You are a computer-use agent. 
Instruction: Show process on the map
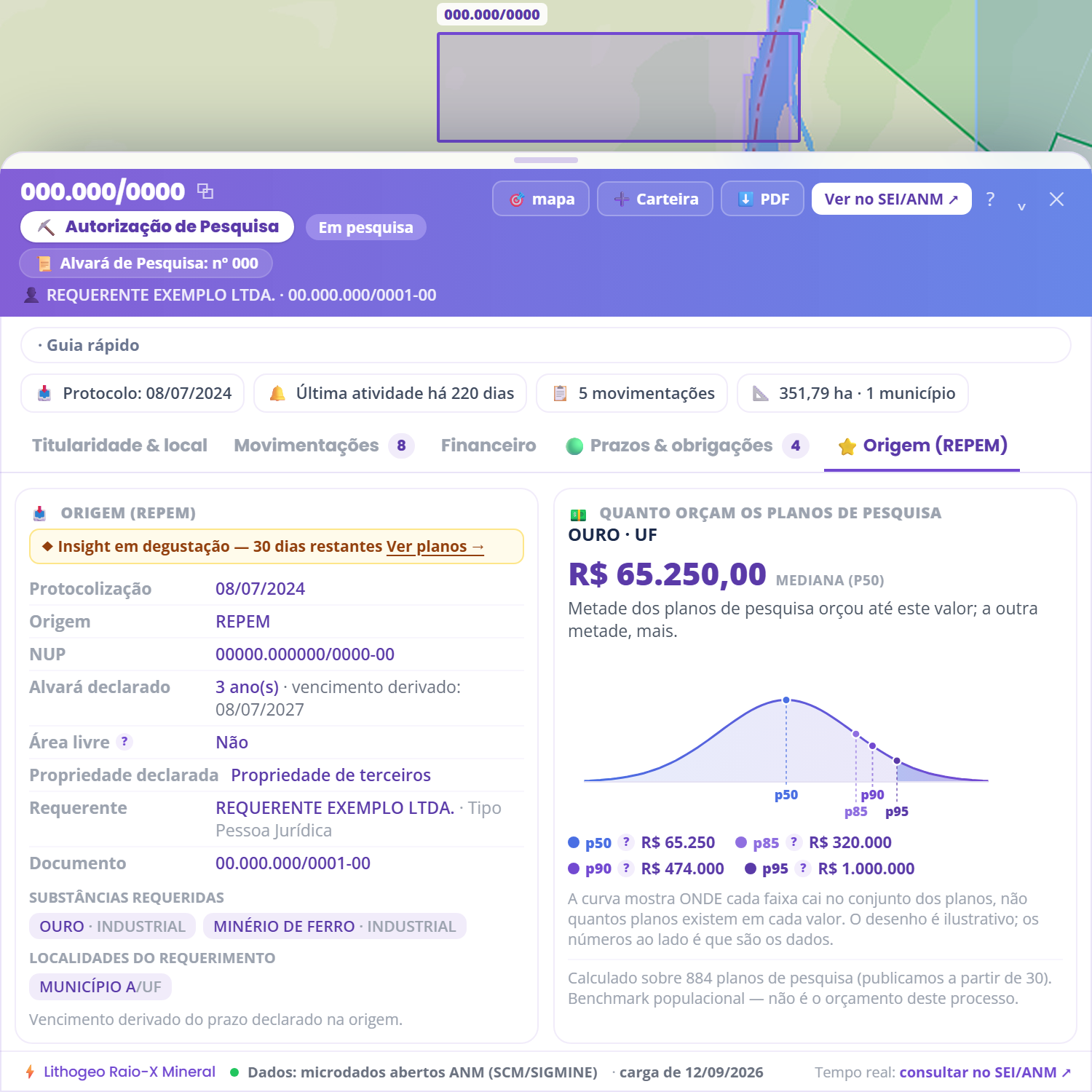click(541, 199)
